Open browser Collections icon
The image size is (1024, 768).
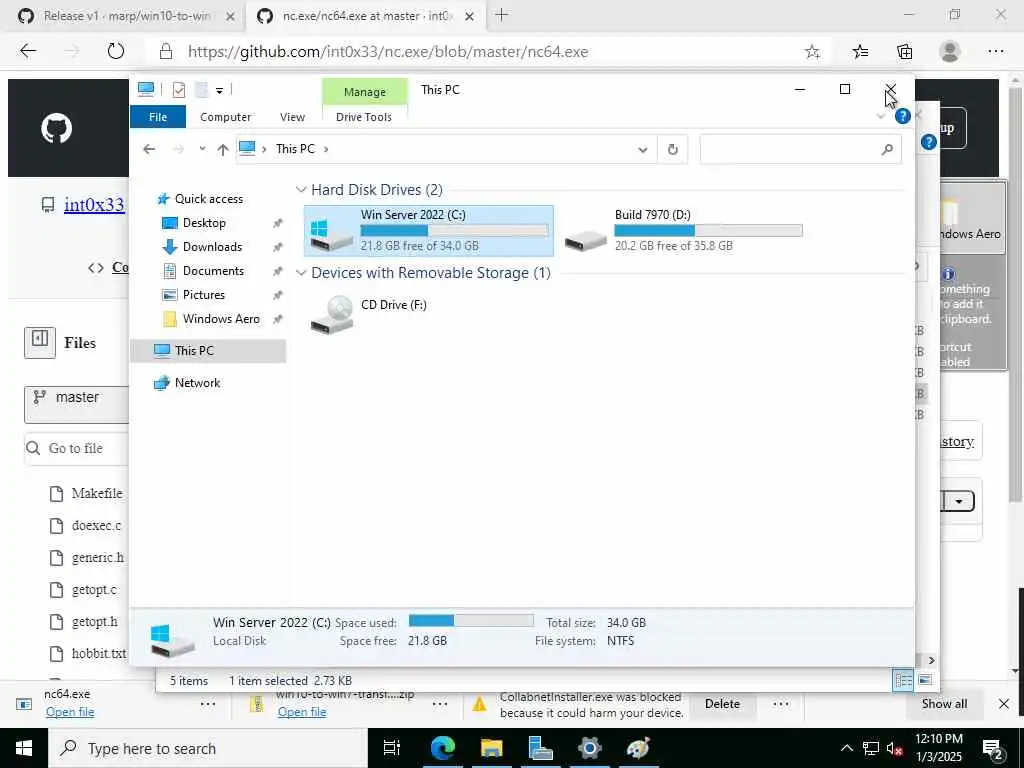pos(904,52)
